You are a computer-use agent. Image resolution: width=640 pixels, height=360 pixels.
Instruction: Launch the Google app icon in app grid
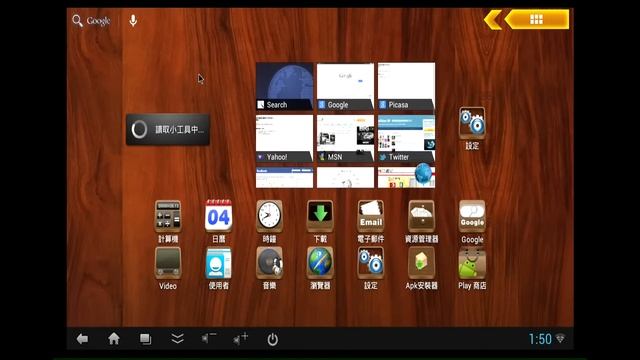click(x=472, y=216)
